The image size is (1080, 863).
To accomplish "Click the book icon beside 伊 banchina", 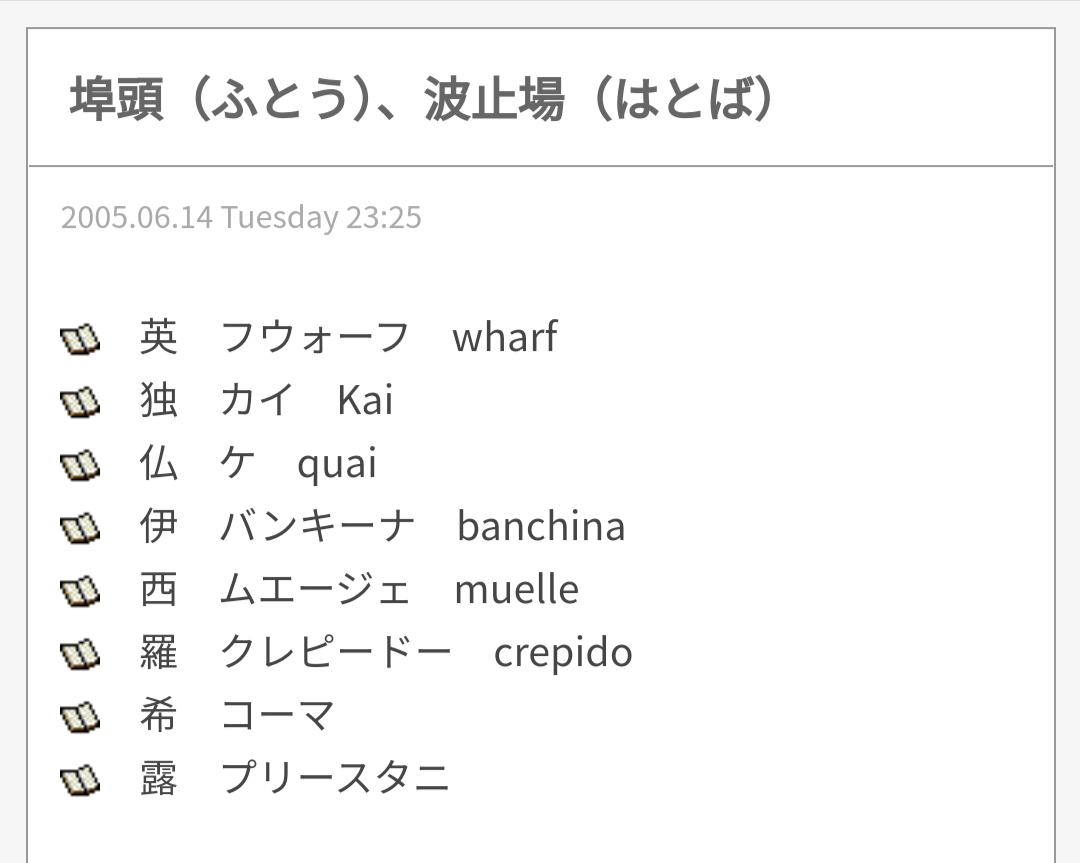I will pyautogui.click(x=80, y=528).
